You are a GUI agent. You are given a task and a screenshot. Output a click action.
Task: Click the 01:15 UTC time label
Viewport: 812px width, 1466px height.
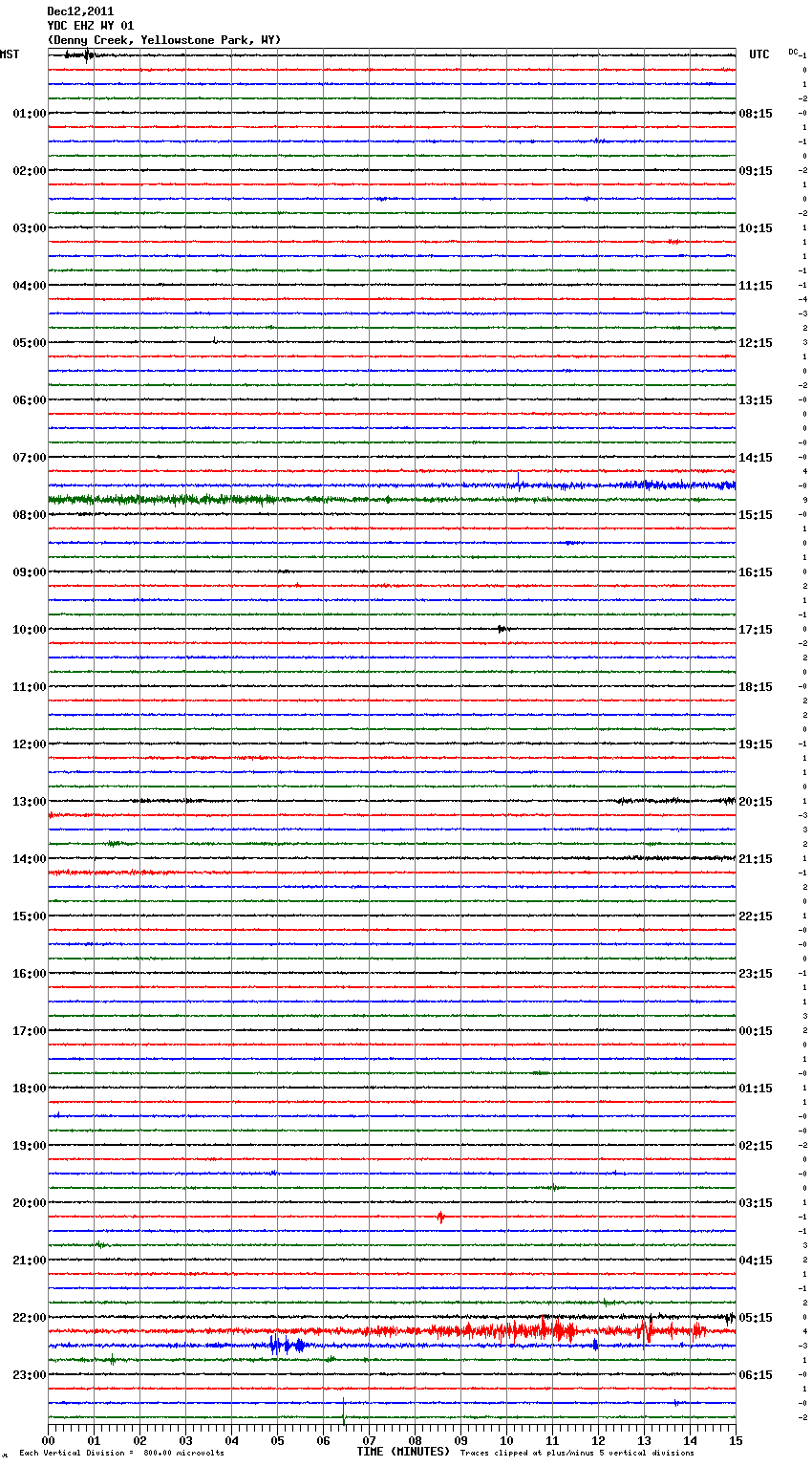[756, 1089]
